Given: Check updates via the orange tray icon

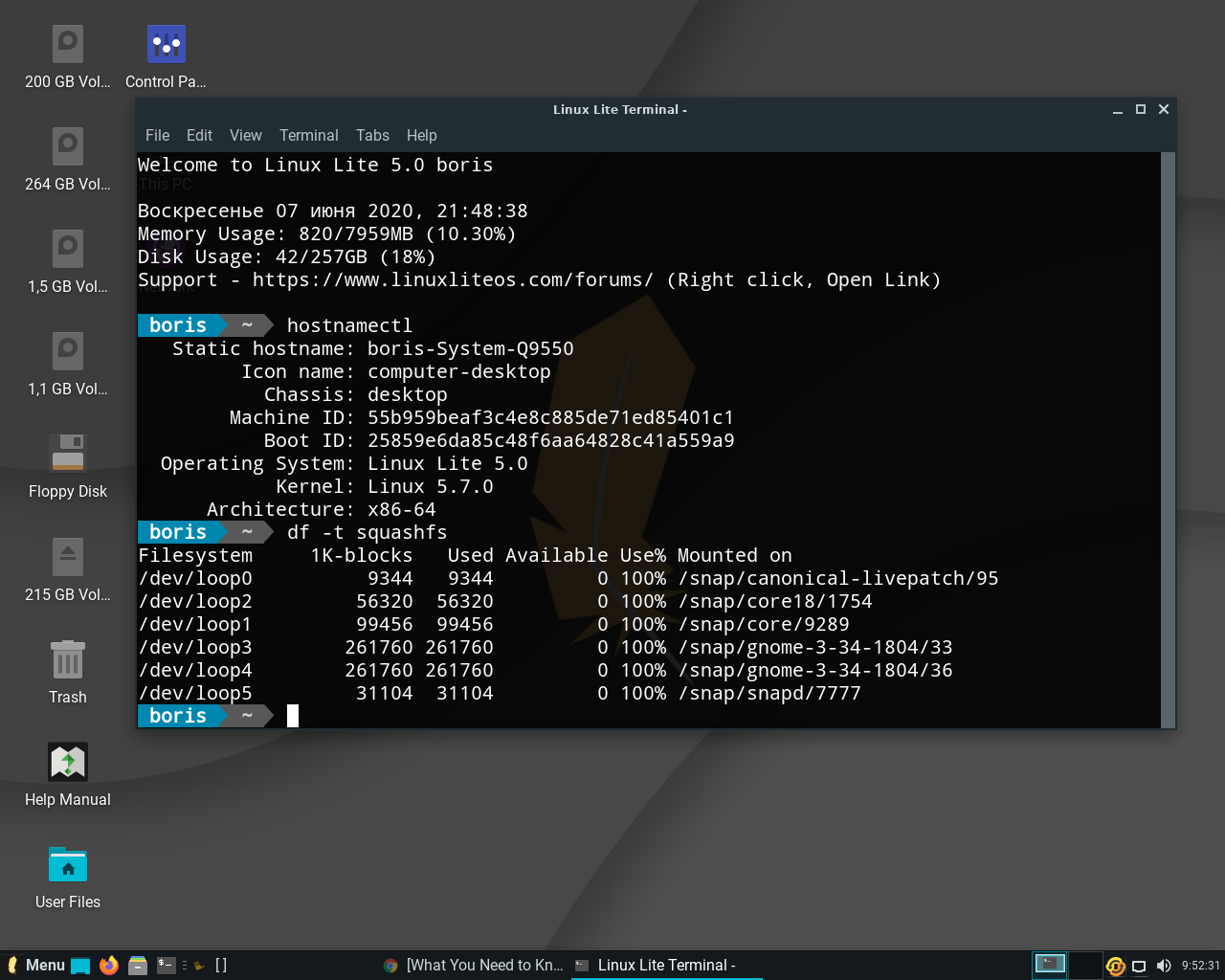Looking at the screenshot, I should pyautogui.click(x=1115, y=965).
